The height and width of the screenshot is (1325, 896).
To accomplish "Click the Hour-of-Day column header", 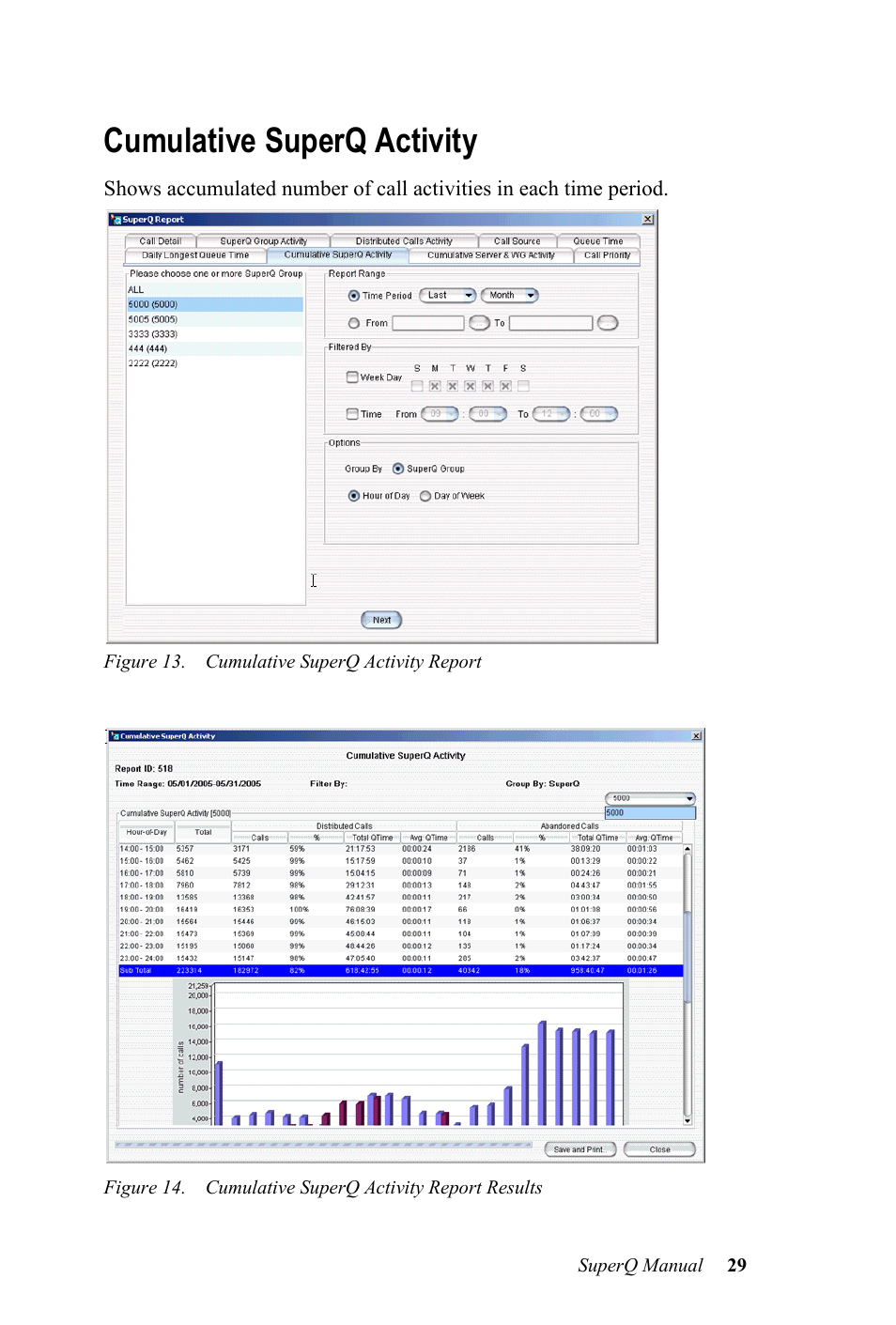I will [147, 832].
